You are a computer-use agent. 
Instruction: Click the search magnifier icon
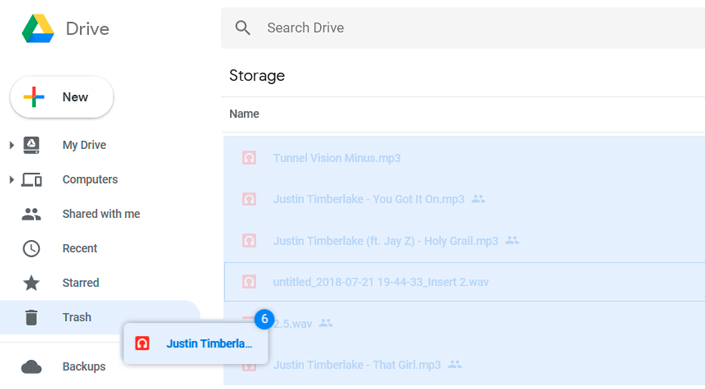tap(243, 28)
